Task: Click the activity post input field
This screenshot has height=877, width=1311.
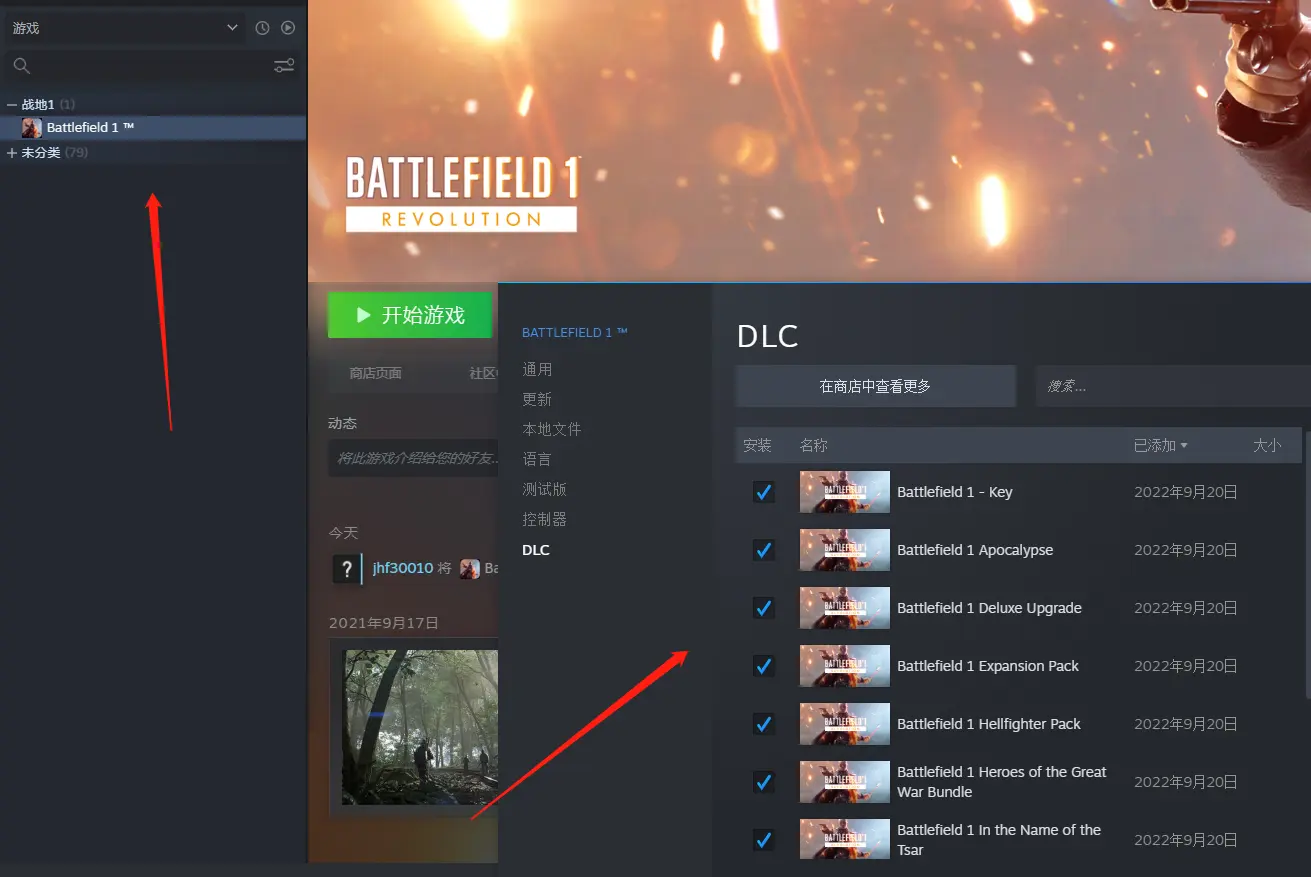Action: click(413, 458)
